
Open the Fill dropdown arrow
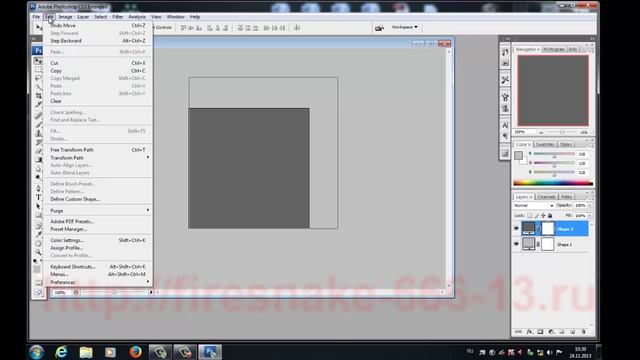pyautogui.click(x=590, y=216)
